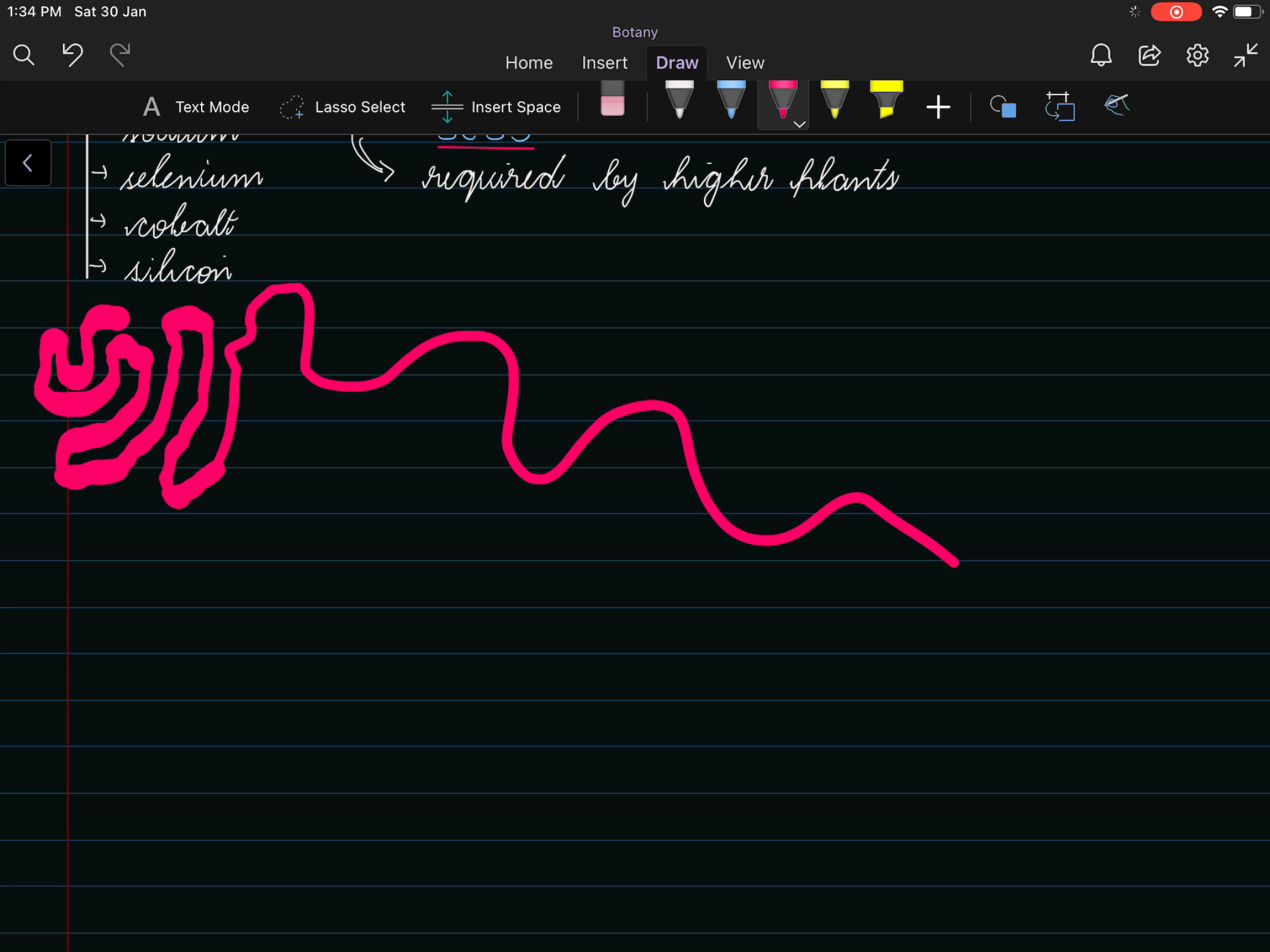The height and width of the screenshot is (952, 1270).
Task: Exit full screen mode arrows
Action: 1245,55
